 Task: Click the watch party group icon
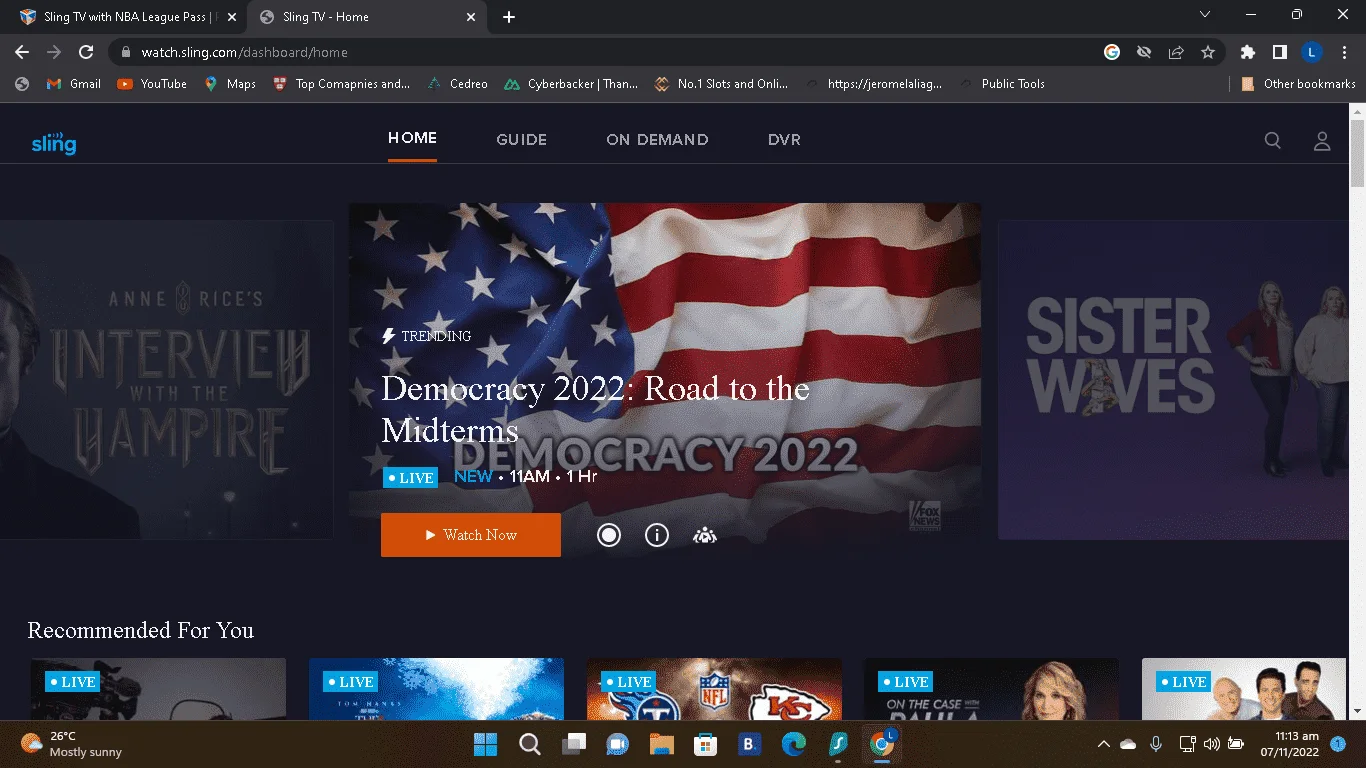(705, 535)
